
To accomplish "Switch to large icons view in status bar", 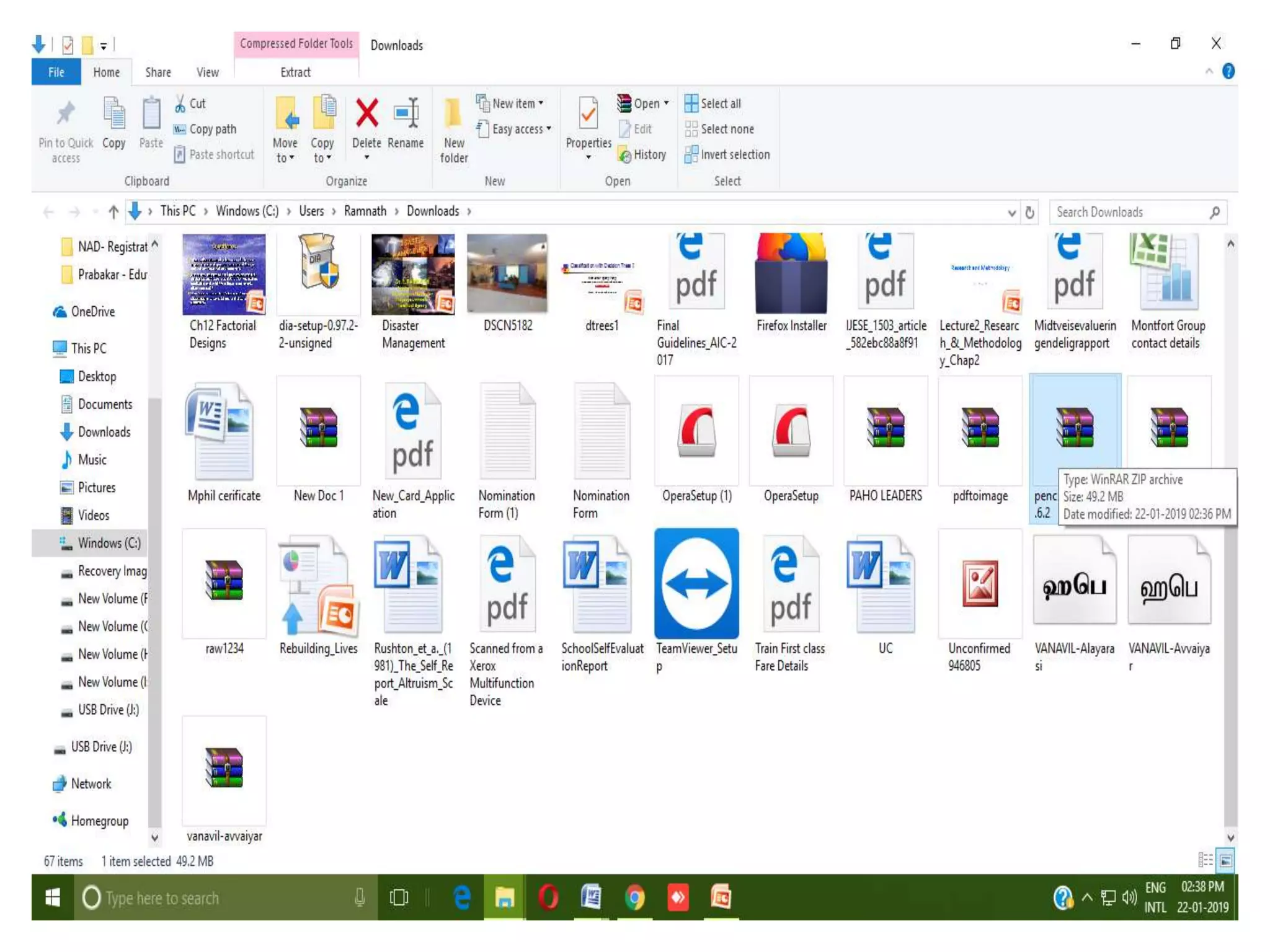I will click(1226, 860).
